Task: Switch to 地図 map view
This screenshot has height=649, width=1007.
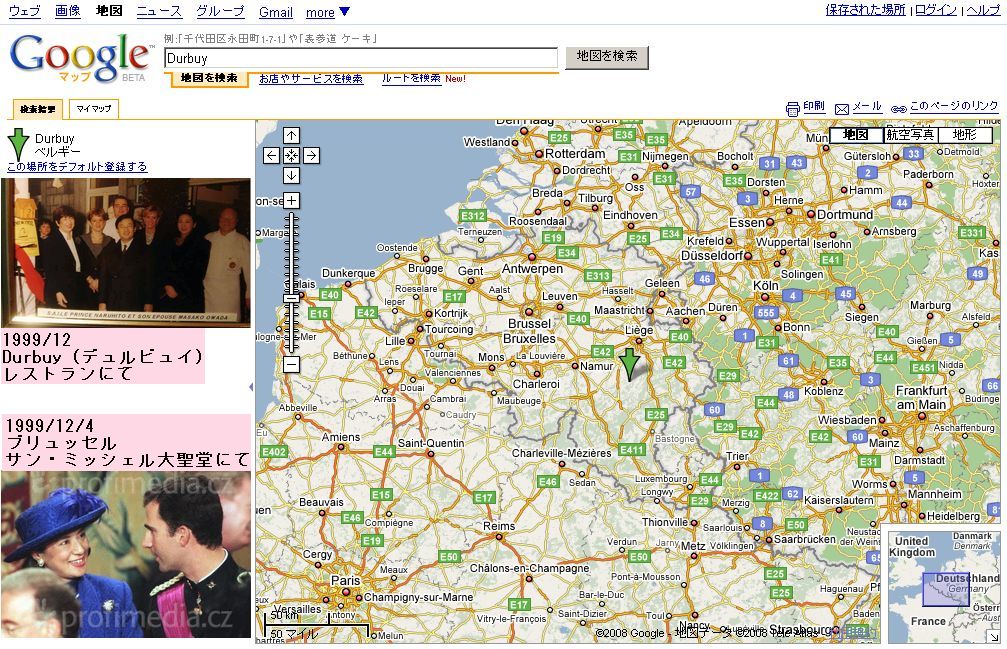Action: coord(855,135)
